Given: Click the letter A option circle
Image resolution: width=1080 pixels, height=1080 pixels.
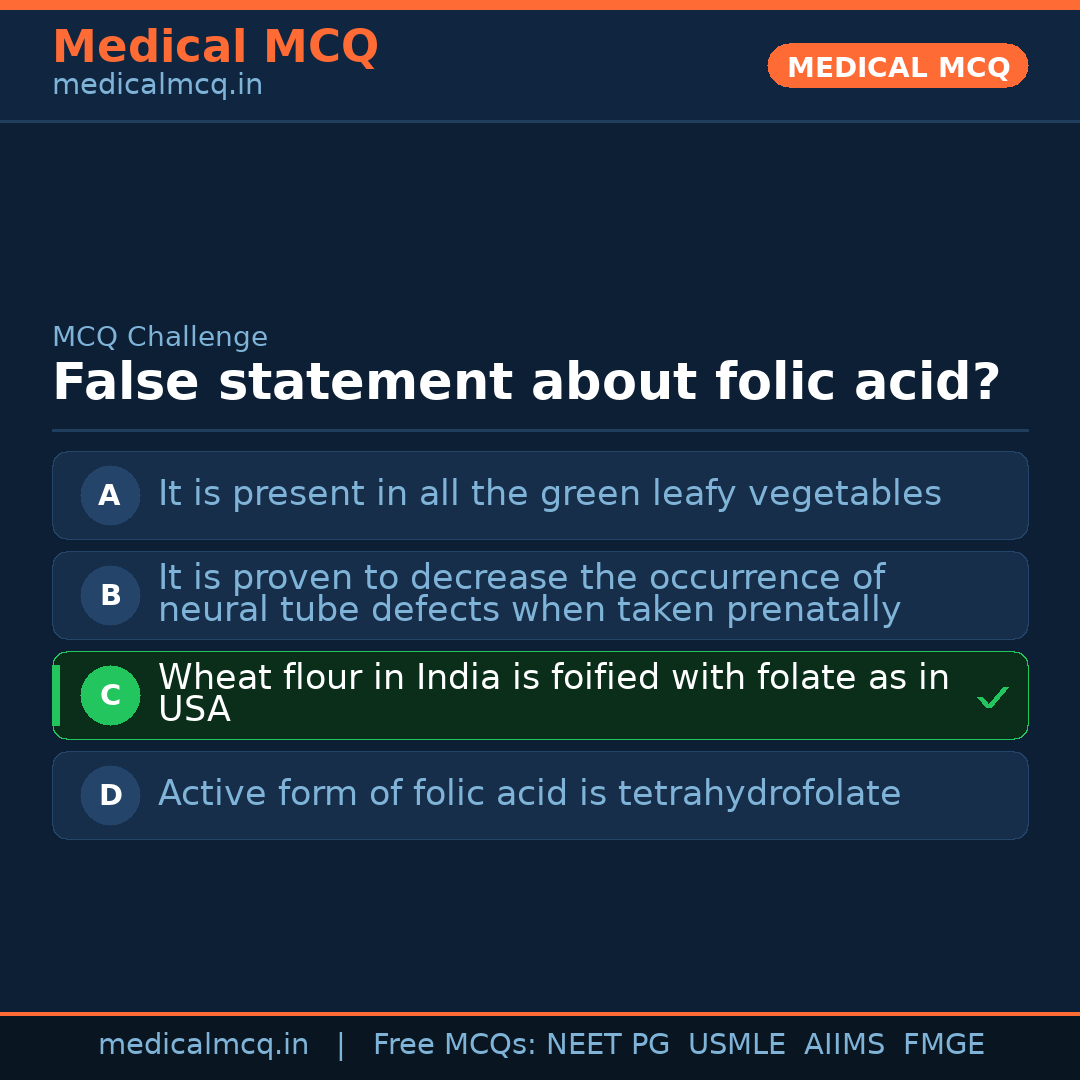Looking at the screenshot, I should coord(110,495).
